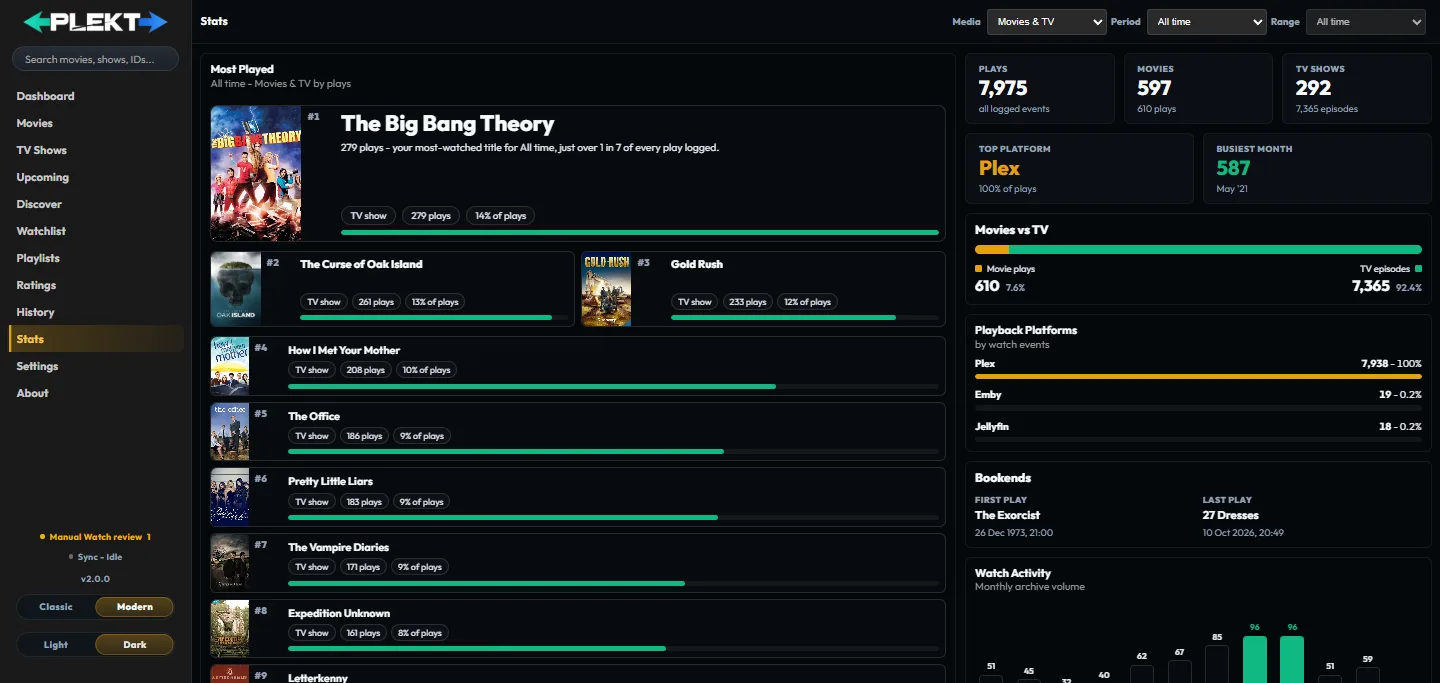Click the TV SHOWS 292 stat card
The height and width of the screenshot is (683, 1440).
click(x=1357, y=89)
